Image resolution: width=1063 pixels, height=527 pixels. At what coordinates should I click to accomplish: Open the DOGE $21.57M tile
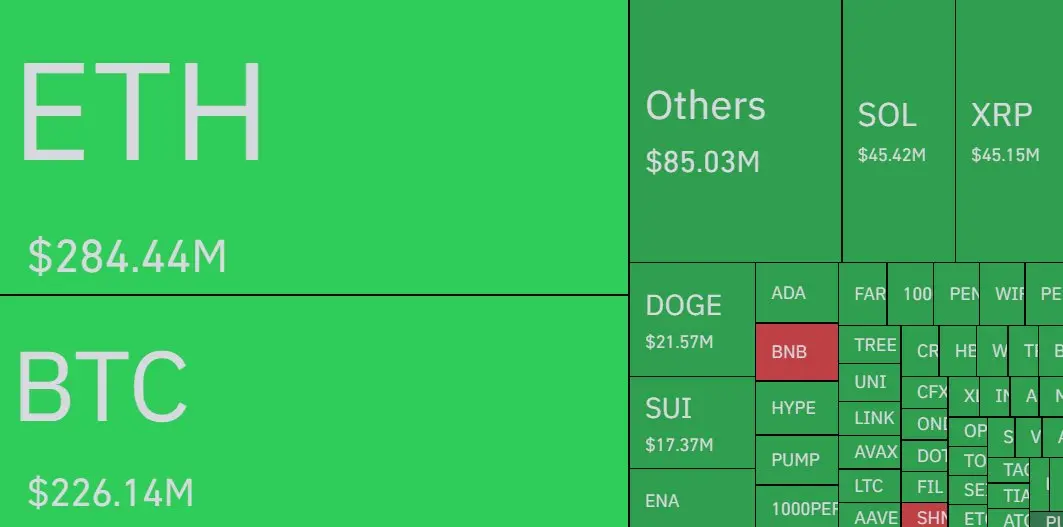tap(692, 319)
